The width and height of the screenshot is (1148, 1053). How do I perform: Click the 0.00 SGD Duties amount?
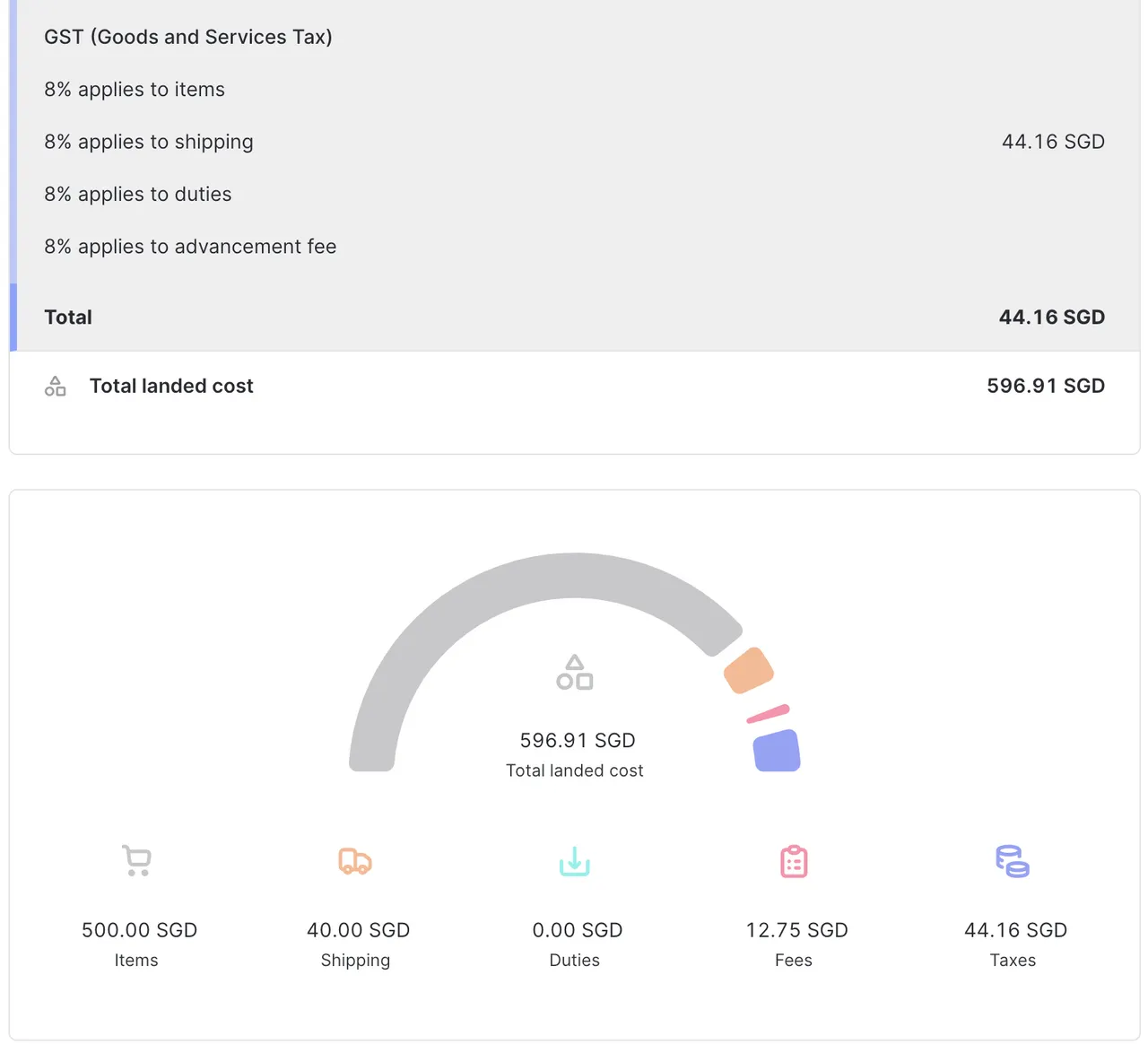577,930
